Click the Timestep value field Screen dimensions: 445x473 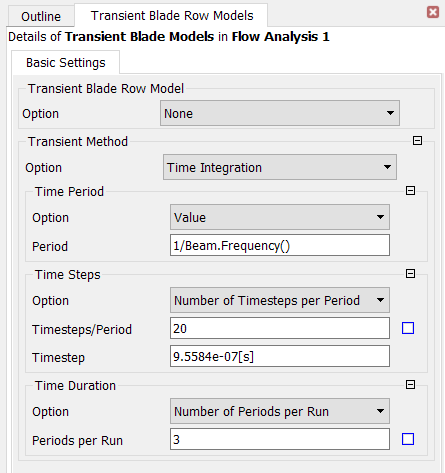point(280,356)
